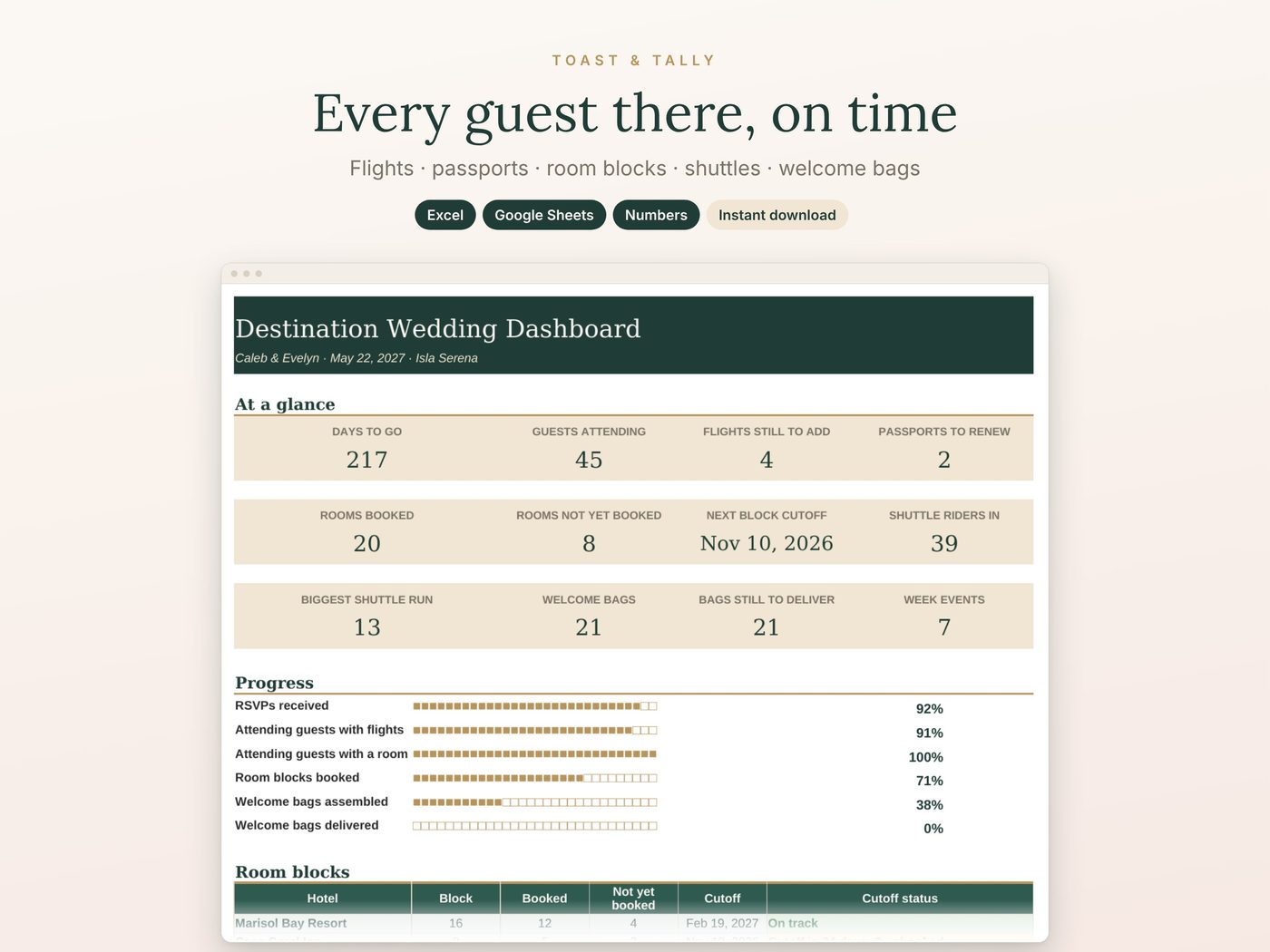Viewport: 1270px width, 952px height.
Task: Click the 92% RSVPs percentage
Action: click(930, 709)
